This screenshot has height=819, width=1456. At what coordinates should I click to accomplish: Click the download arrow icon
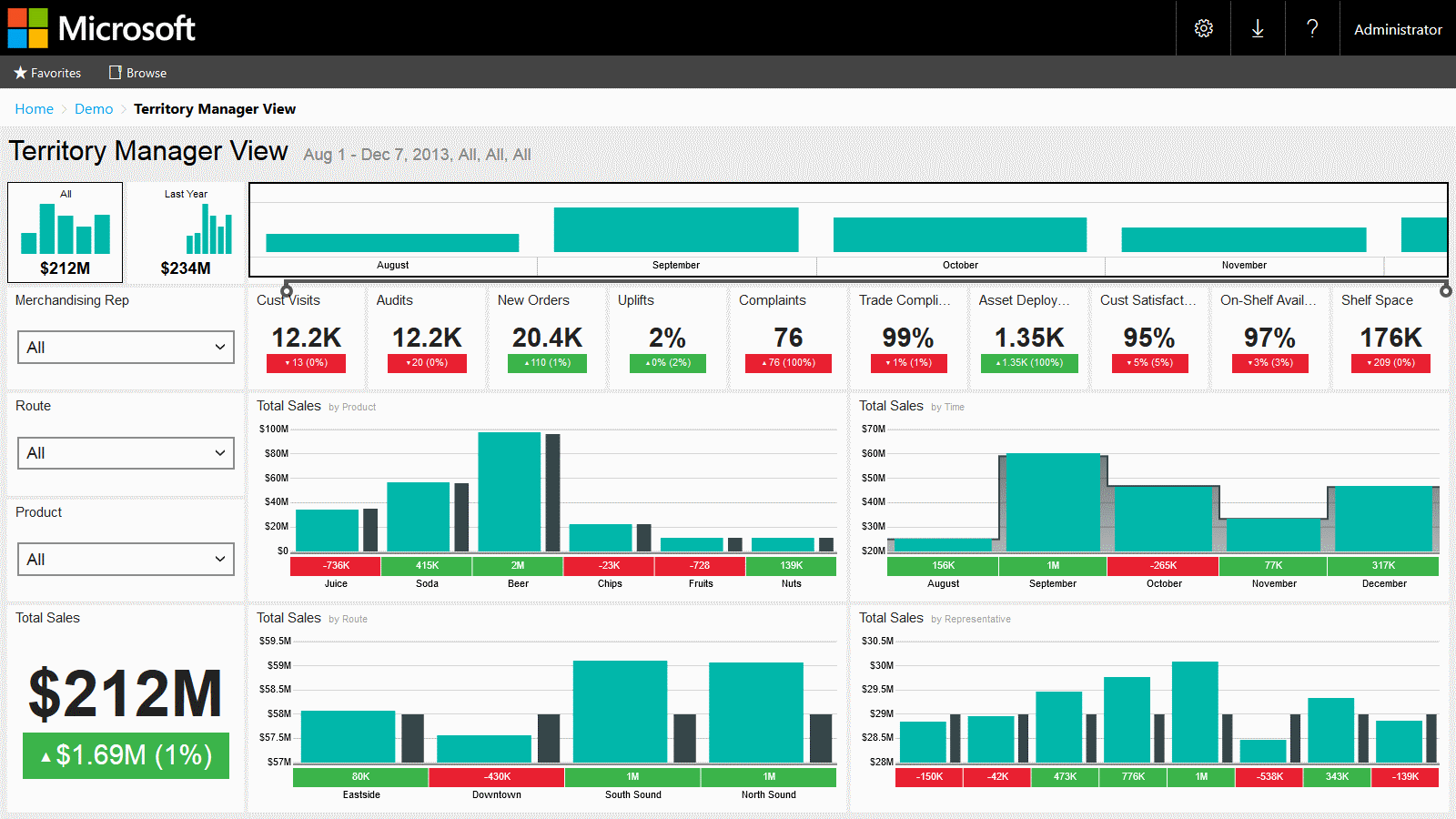pos(1258,28)
